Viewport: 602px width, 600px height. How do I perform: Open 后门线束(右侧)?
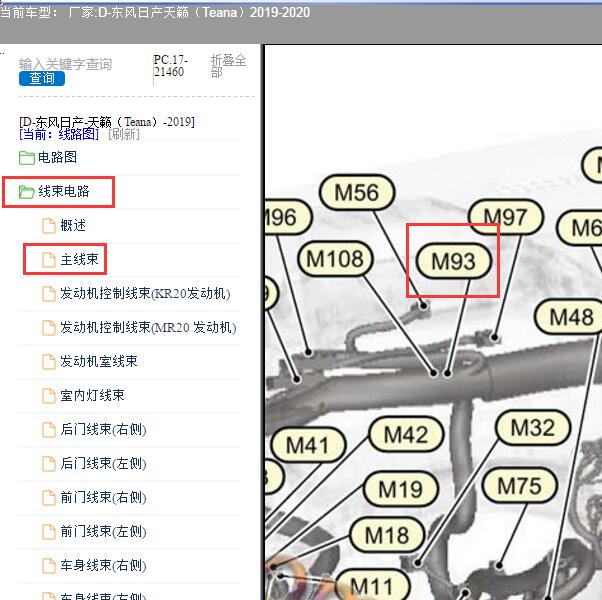[103, 429]
